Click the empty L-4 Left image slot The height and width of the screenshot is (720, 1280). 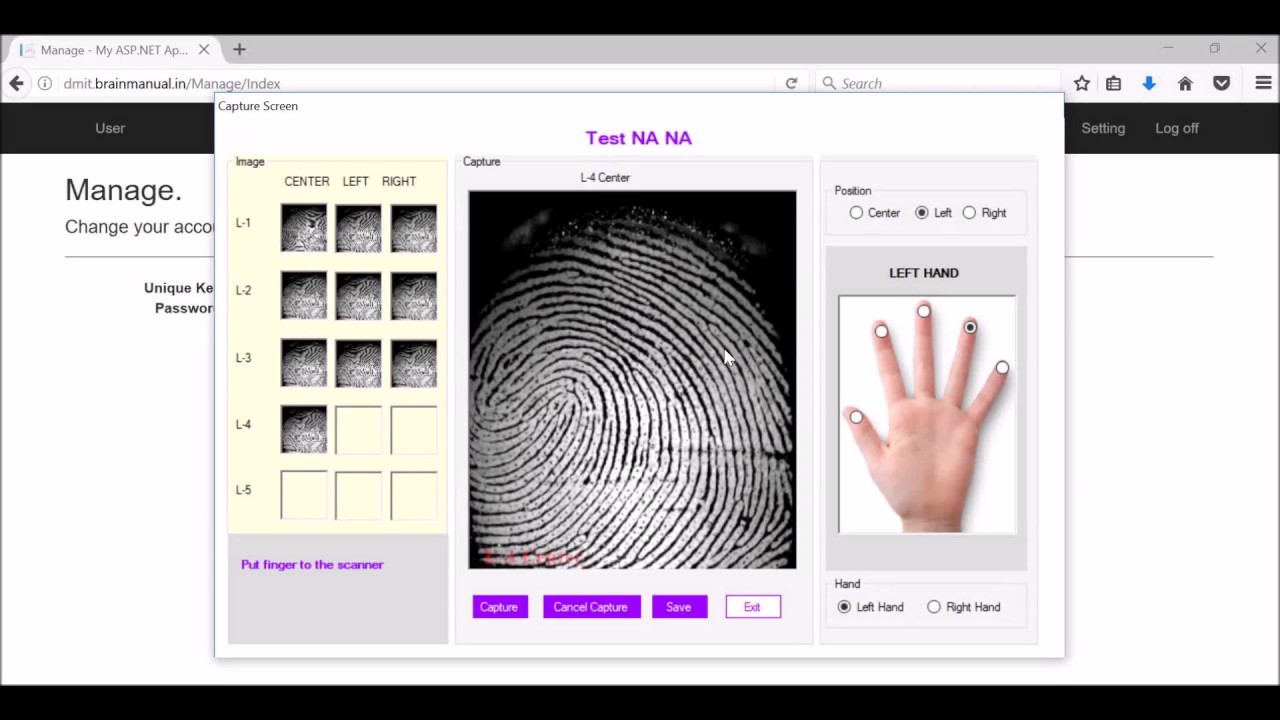pyautogui.click(x=359, y=429)
